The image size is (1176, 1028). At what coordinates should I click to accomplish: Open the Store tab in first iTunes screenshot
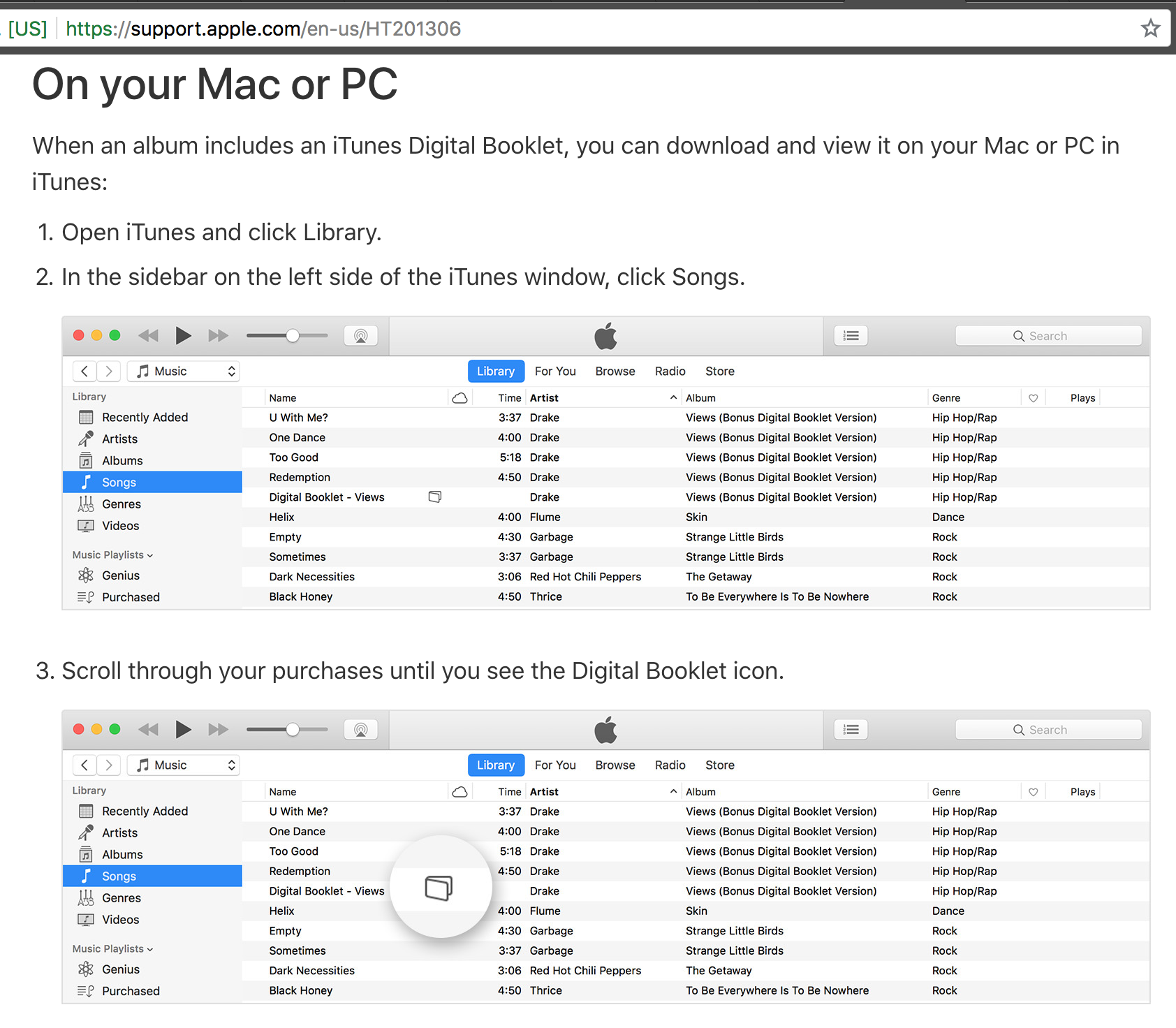[x=720, y=372]
